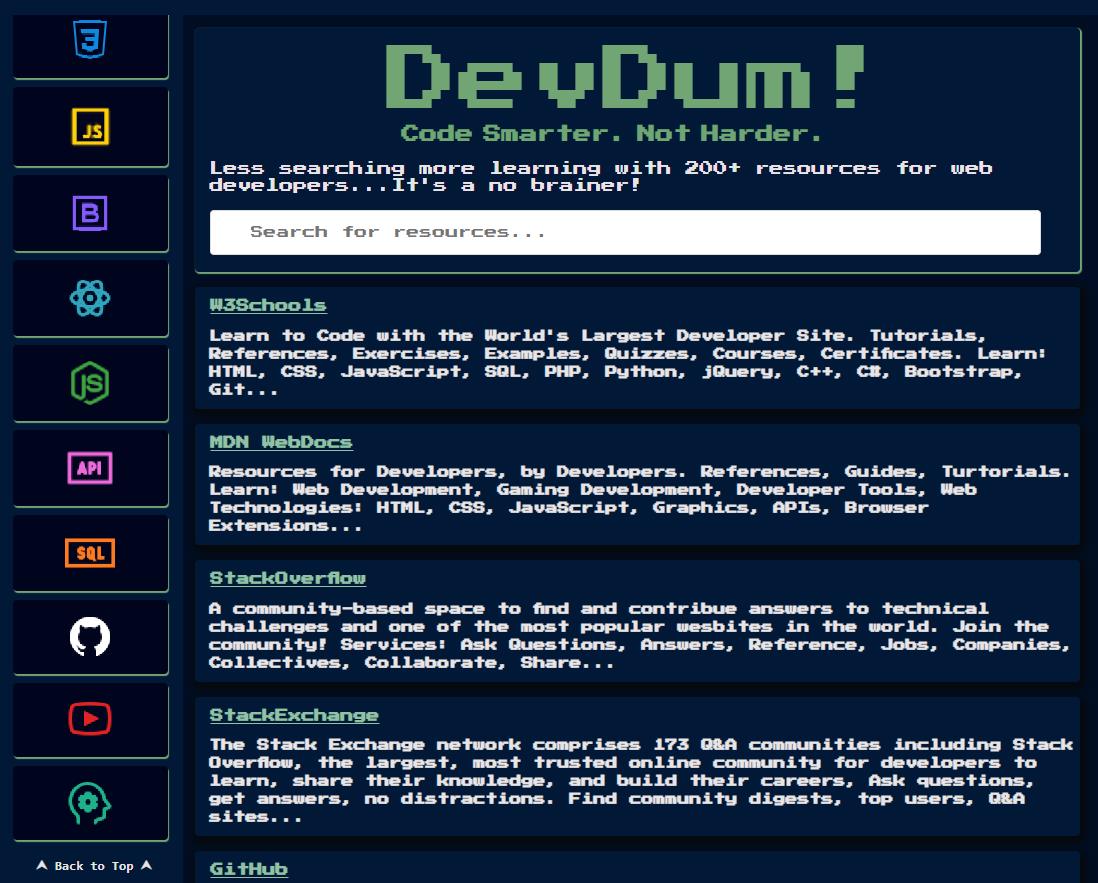Open the W3Schools resource link

pos(267,305)
